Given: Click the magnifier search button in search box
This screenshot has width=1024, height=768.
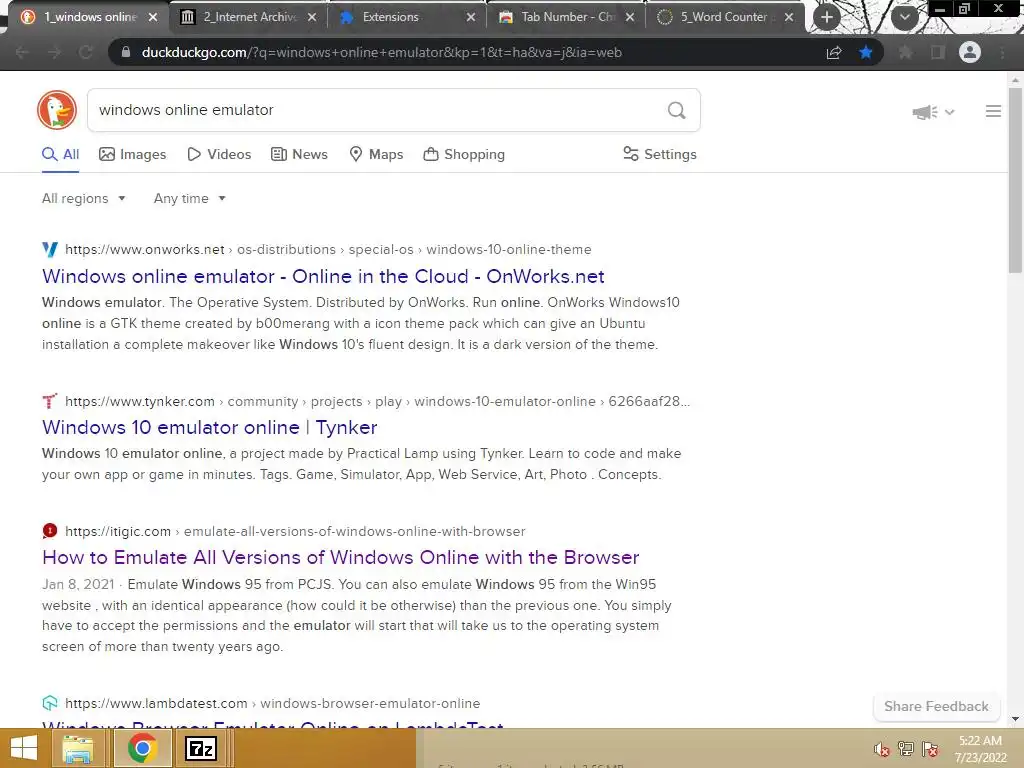Looking at the screenshot, I should click(x=677, y=110).
